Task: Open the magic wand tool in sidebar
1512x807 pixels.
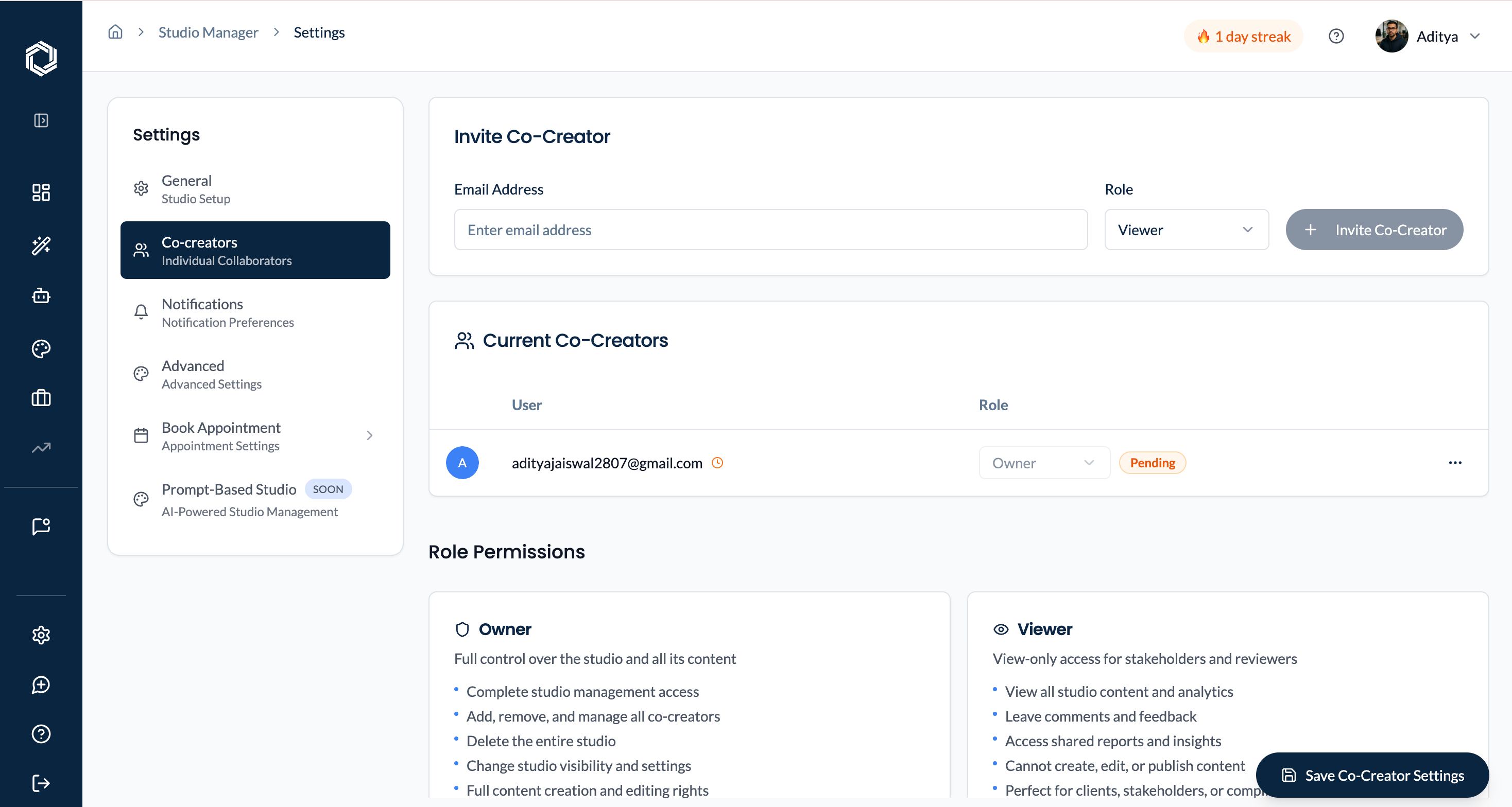Action: click(x=41, y=245)
